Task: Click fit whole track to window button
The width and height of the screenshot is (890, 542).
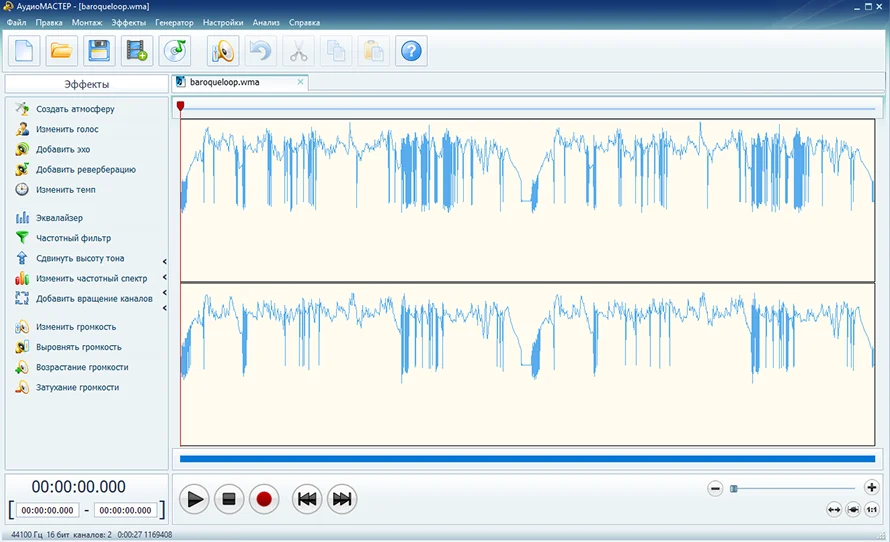Action: point(834,510)
